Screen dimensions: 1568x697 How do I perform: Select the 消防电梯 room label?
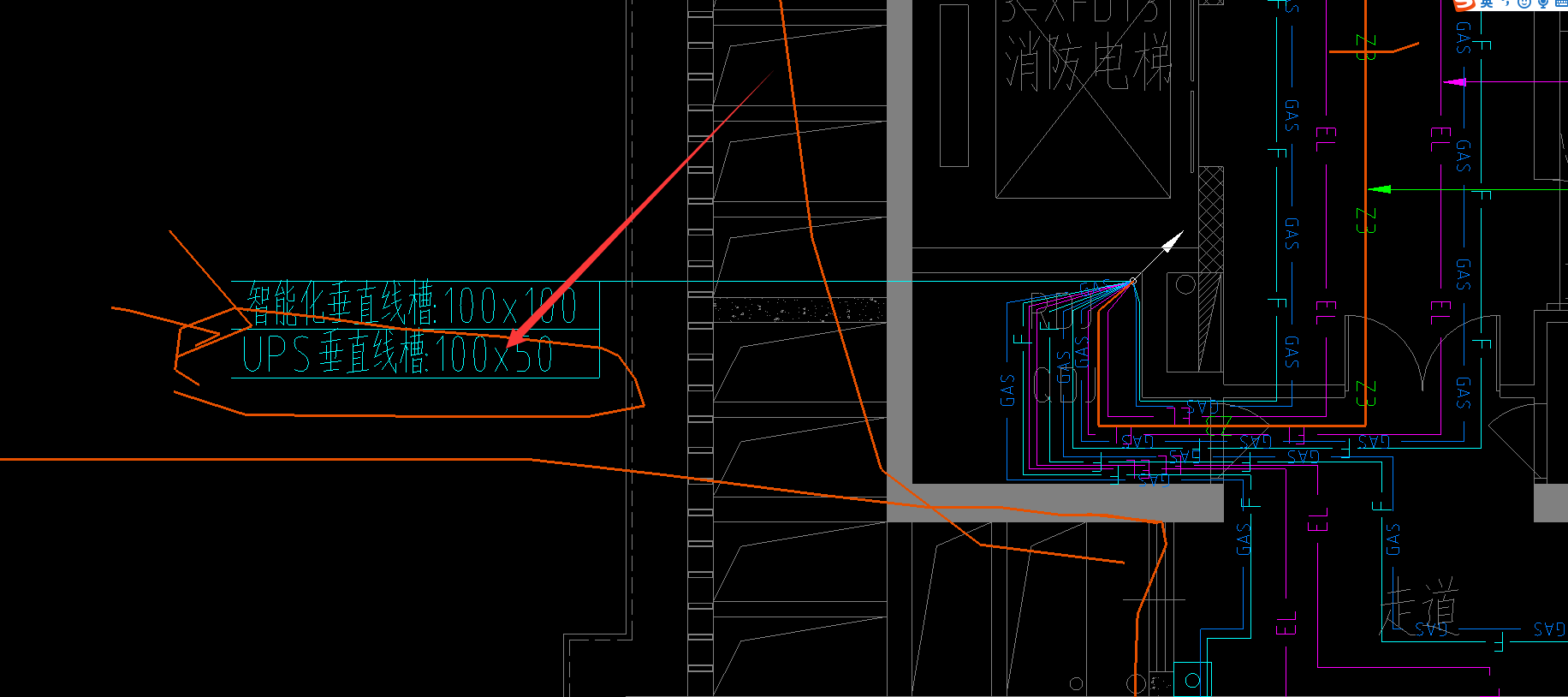(x=1088, y=63)
